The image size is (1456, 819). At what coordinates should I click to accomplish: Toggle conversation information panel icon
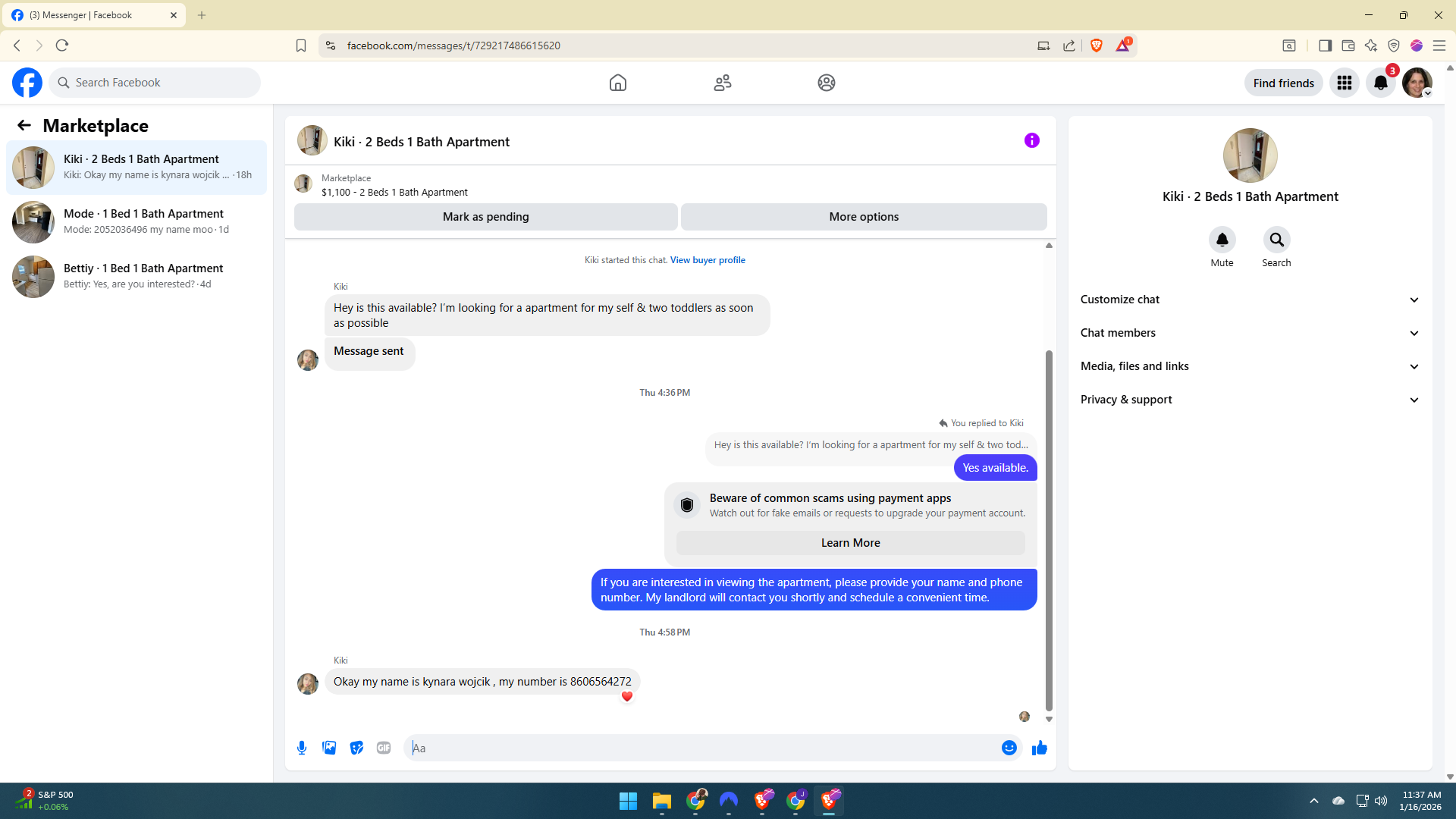pos(1031,140)
